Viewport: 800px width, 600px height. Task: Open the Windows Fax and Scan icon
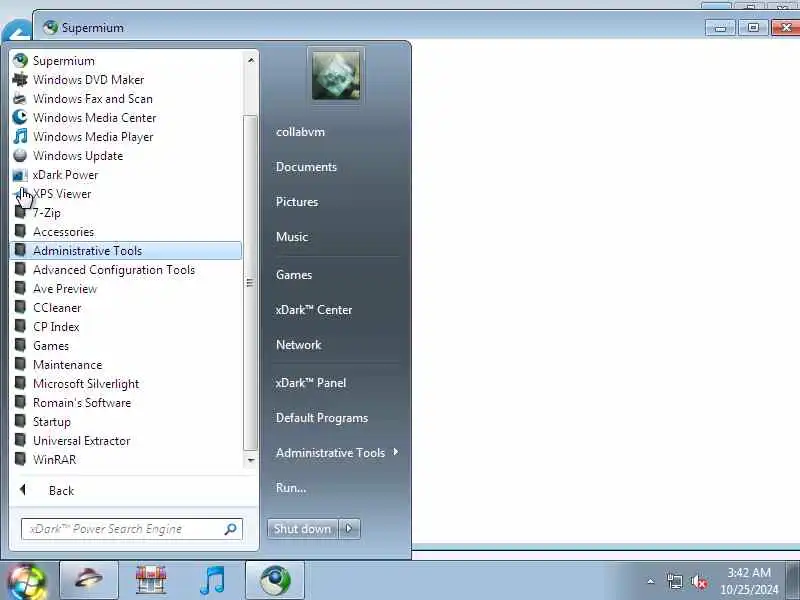[x=20, y=98]
